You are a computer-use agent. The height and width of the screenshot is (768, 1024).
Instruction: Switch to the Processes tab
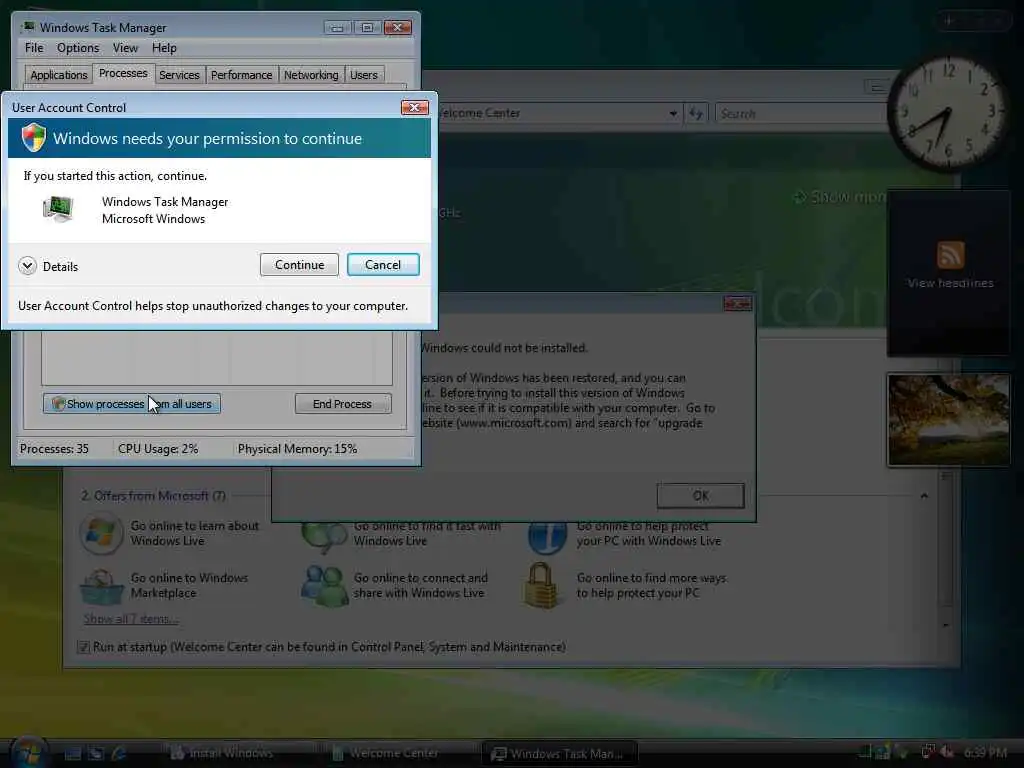point(123,73)
